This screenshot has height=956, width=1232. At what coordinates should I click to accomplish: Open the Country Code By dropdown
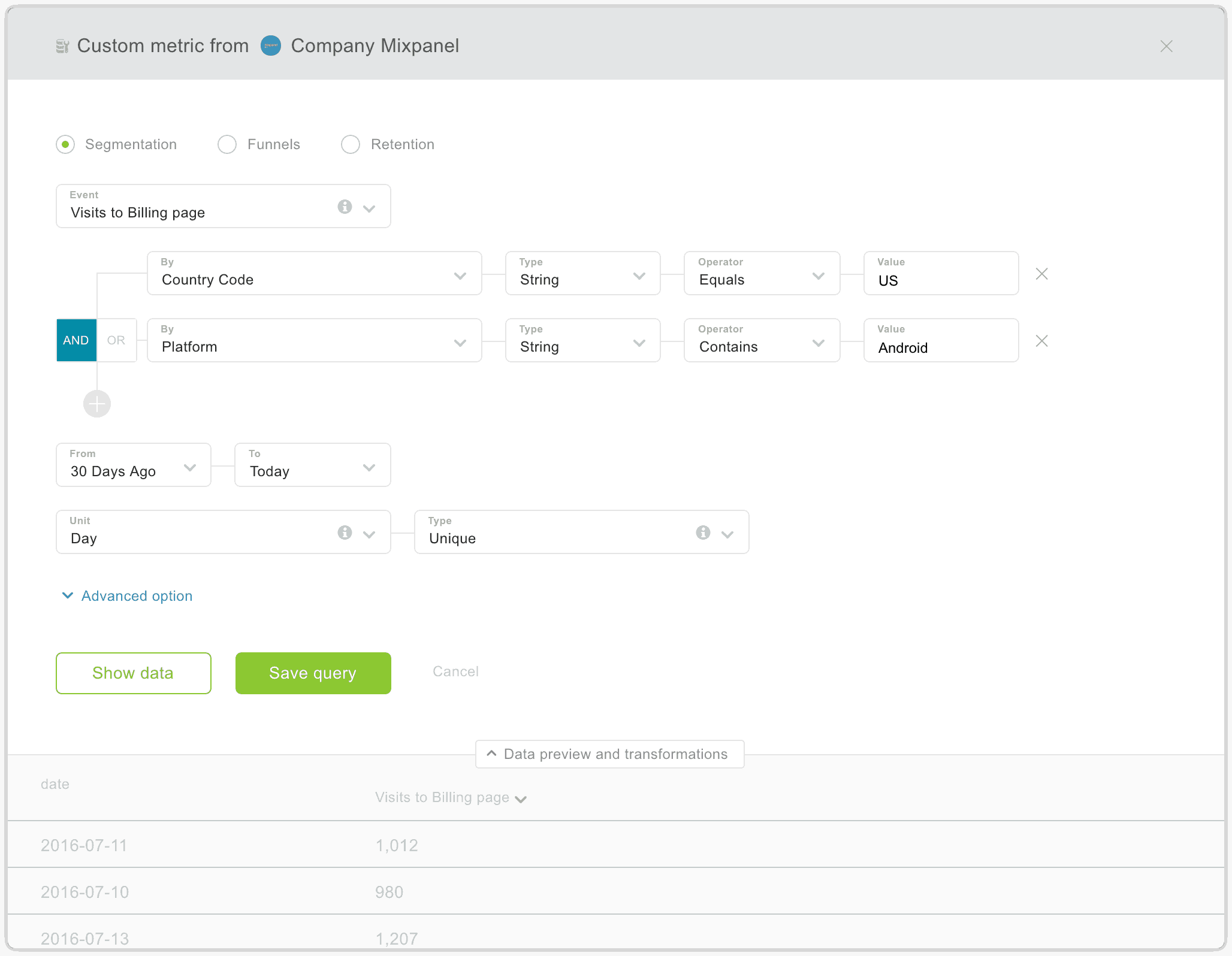point(314,274)
